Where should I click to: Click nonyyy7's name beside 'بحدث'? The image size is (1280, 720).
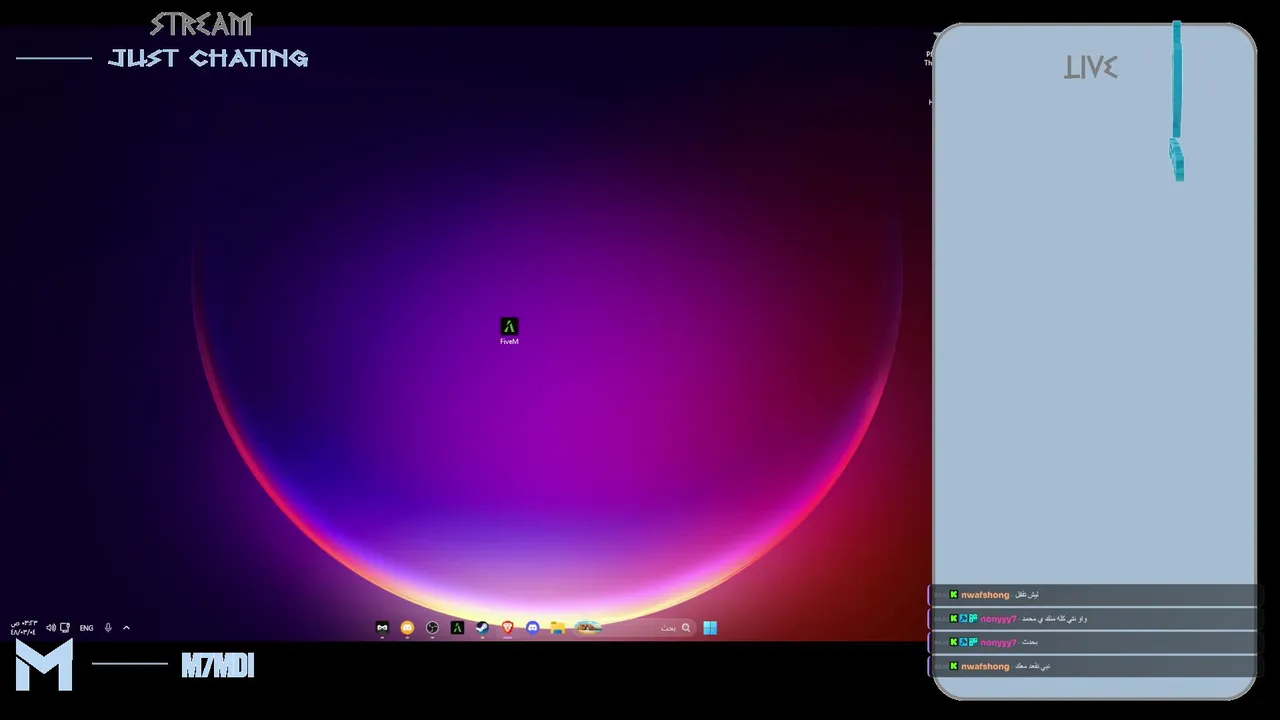[x=998, y=643]
